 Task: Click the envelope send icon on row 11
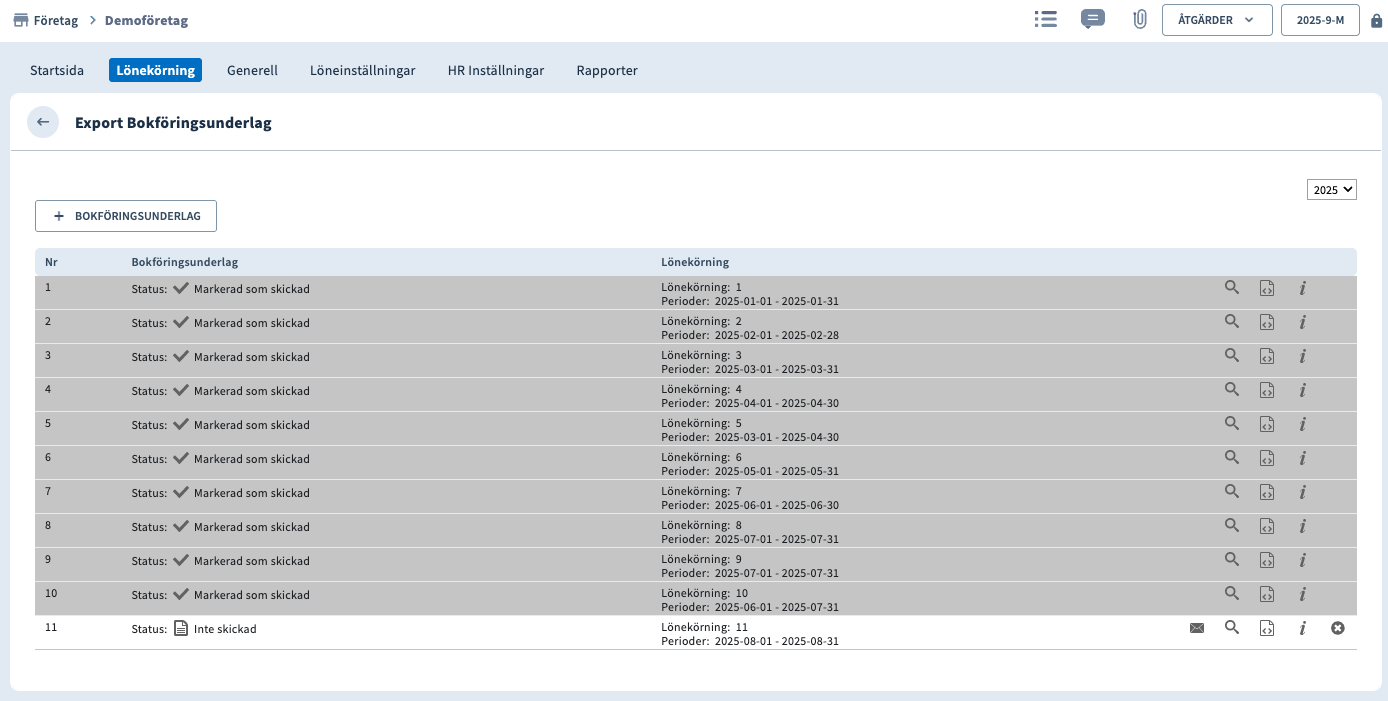[x=1197, y=628]
